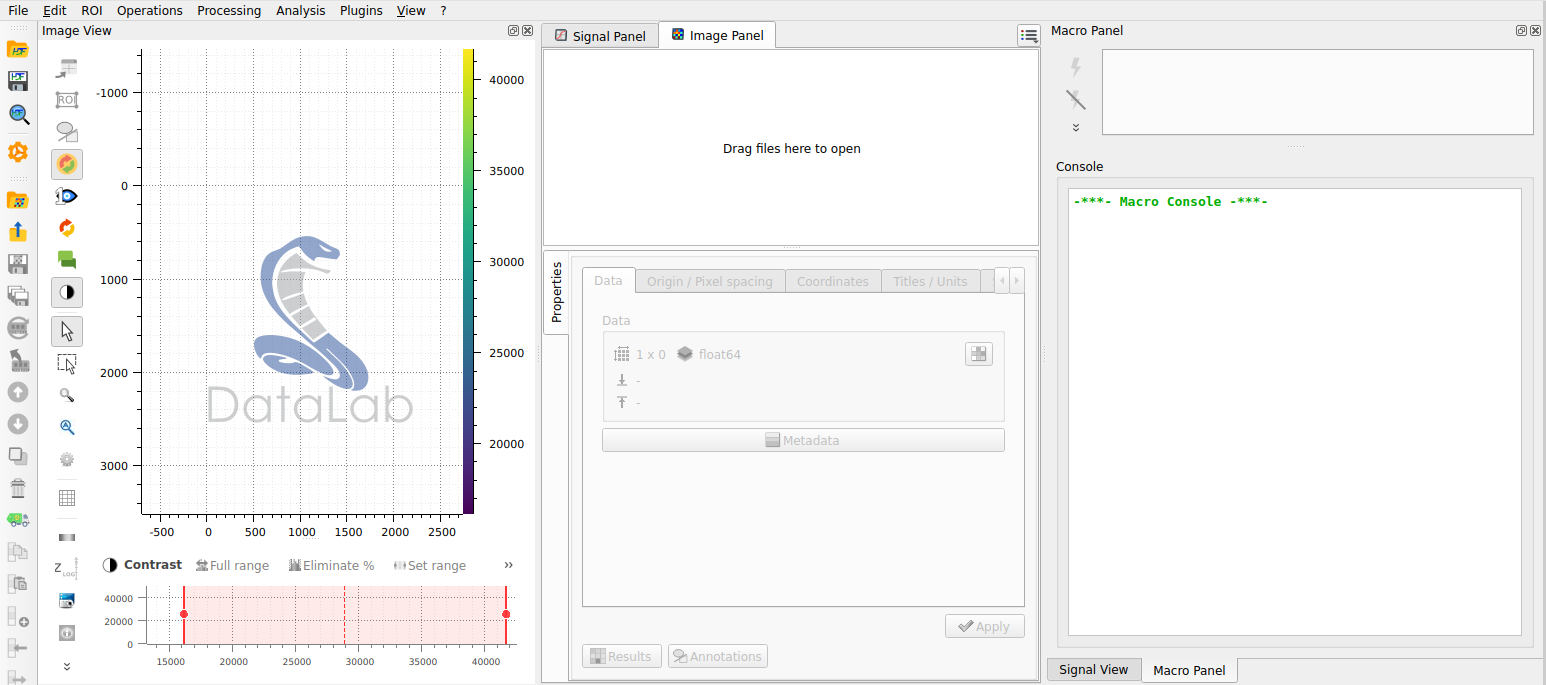1546x685 pixels.
Task: Open the Processing menu
Action: 229,10
